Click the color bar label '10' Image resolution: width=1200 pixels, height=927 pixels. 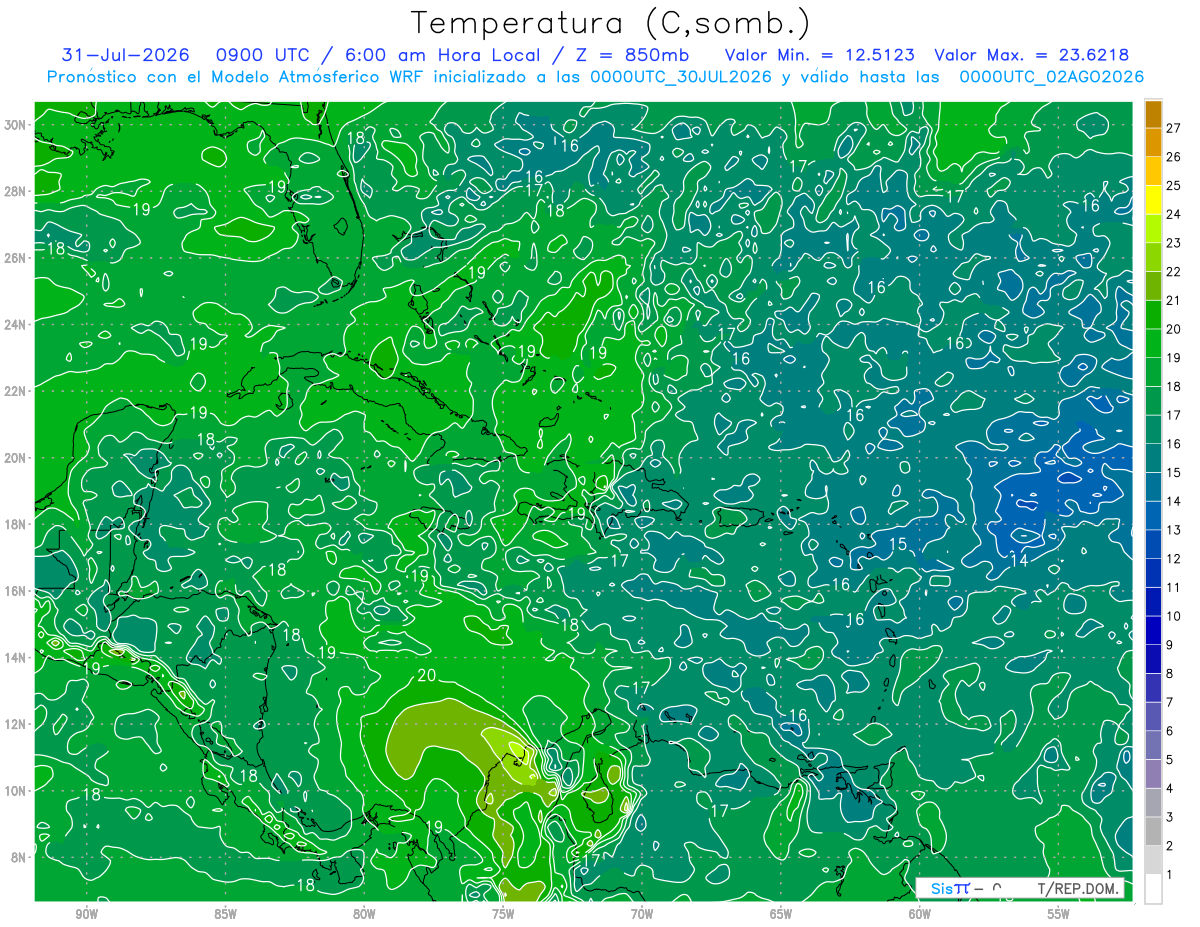(x=1174, y=616)
